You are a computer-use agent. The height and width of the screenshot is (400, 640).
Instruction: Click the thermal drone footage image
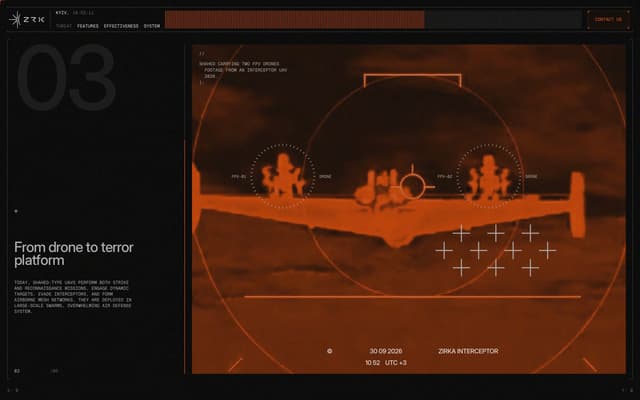pyautogui.click(x=409, y=209)
